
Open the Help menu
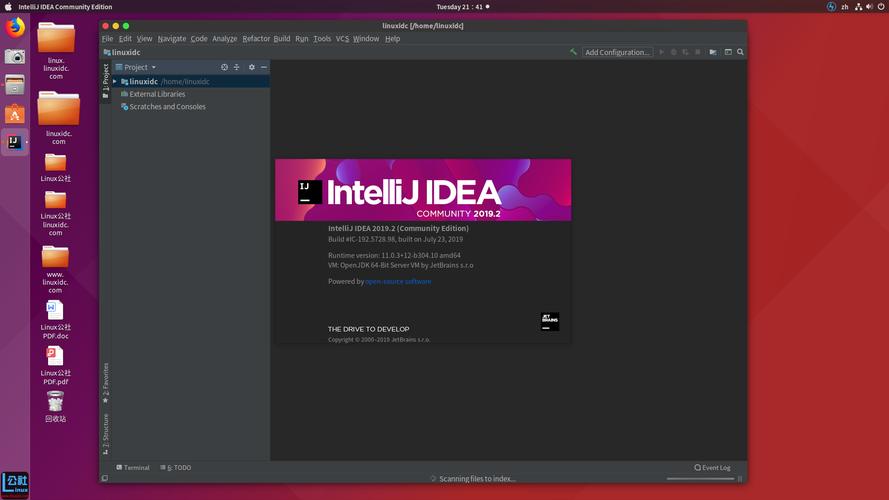tap(392, 39)
